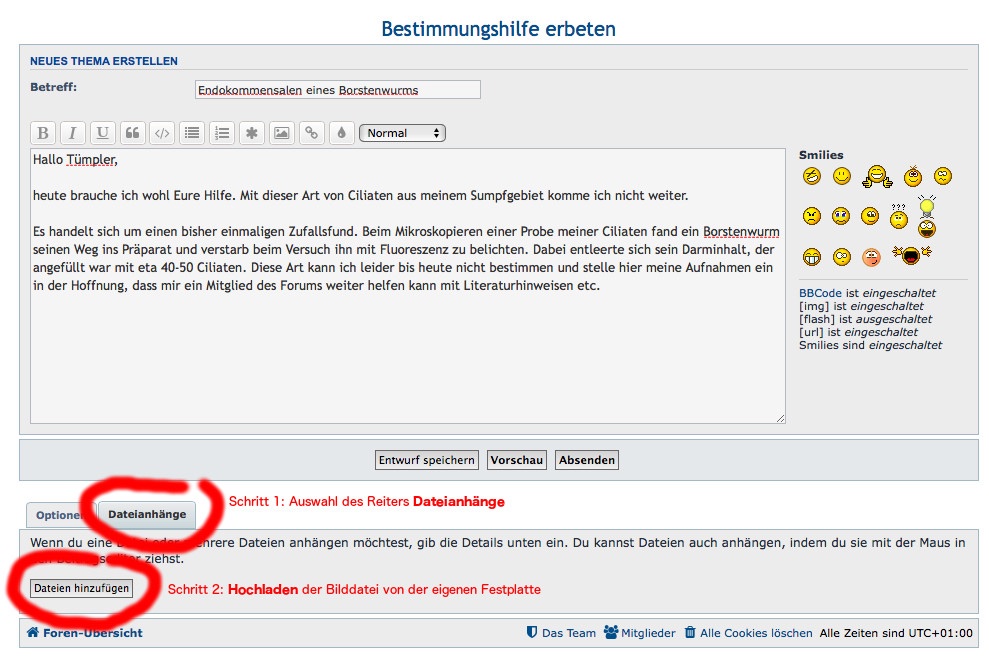Insert an unordered bullet list

point(192,133)
